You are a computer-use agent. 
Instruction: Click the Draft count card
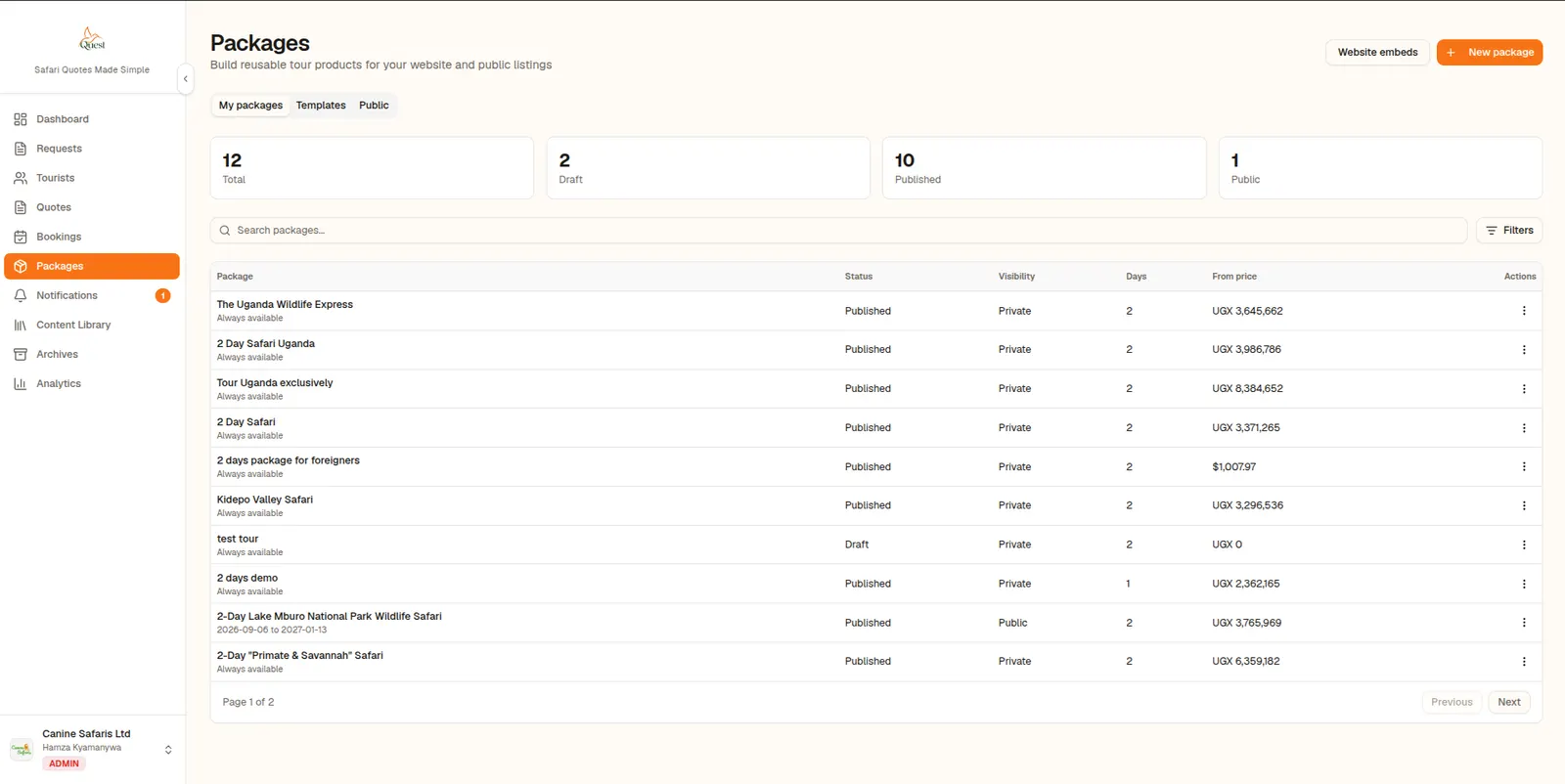point(708,168)
